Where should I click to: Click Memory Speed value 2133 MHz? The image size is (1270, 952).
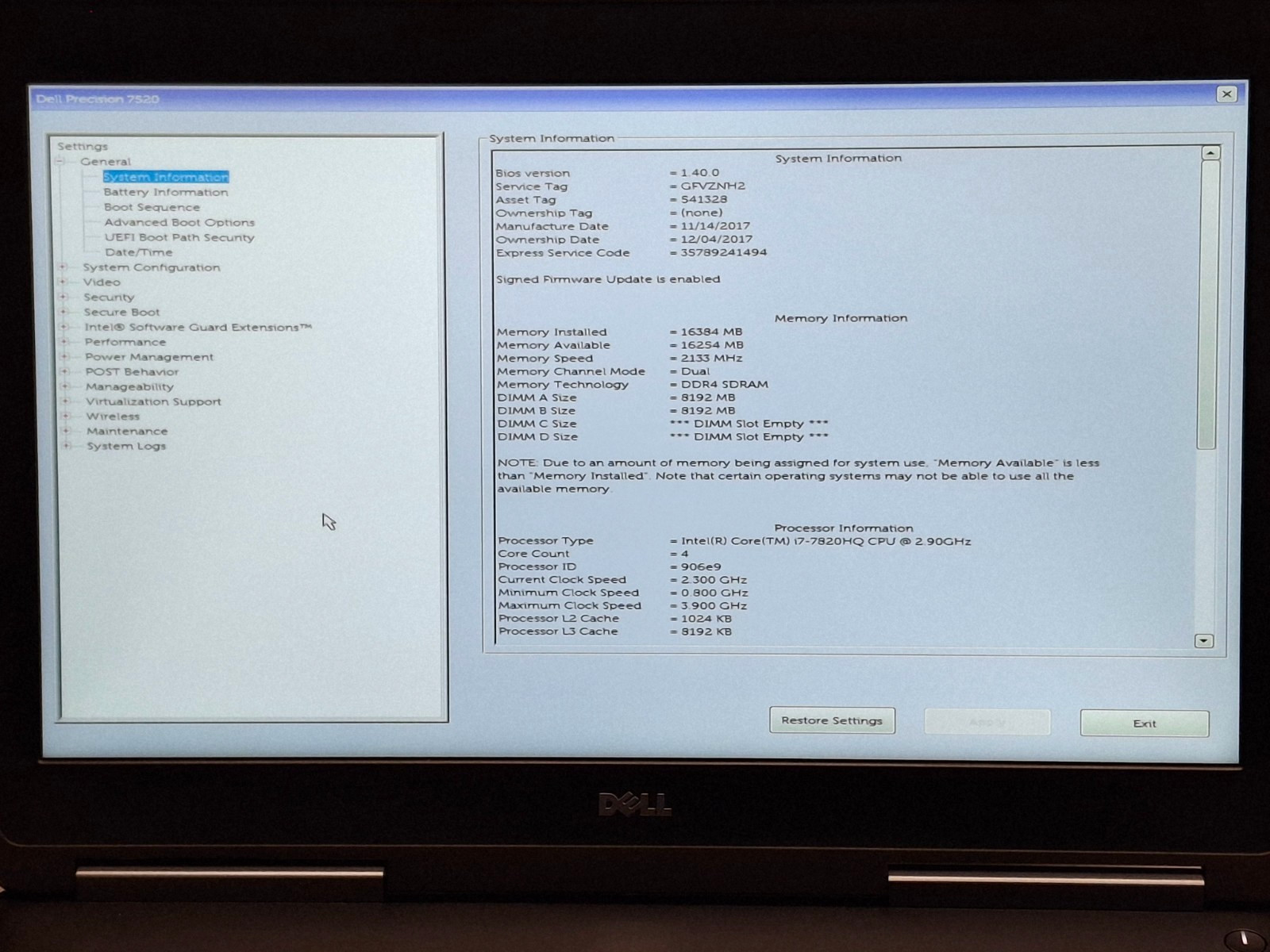(711, 358)
